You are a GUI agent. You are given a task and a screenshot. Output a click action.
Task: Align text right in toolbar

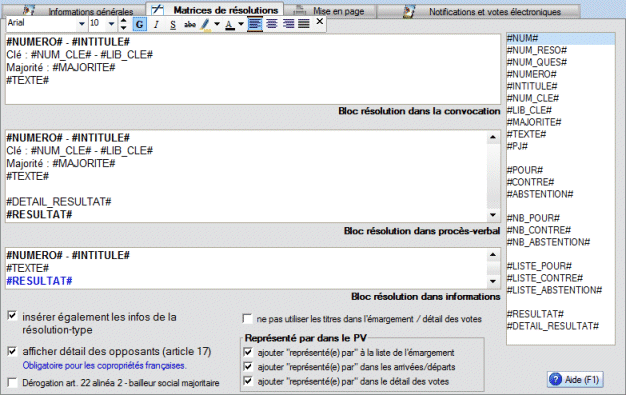(288, 24)
